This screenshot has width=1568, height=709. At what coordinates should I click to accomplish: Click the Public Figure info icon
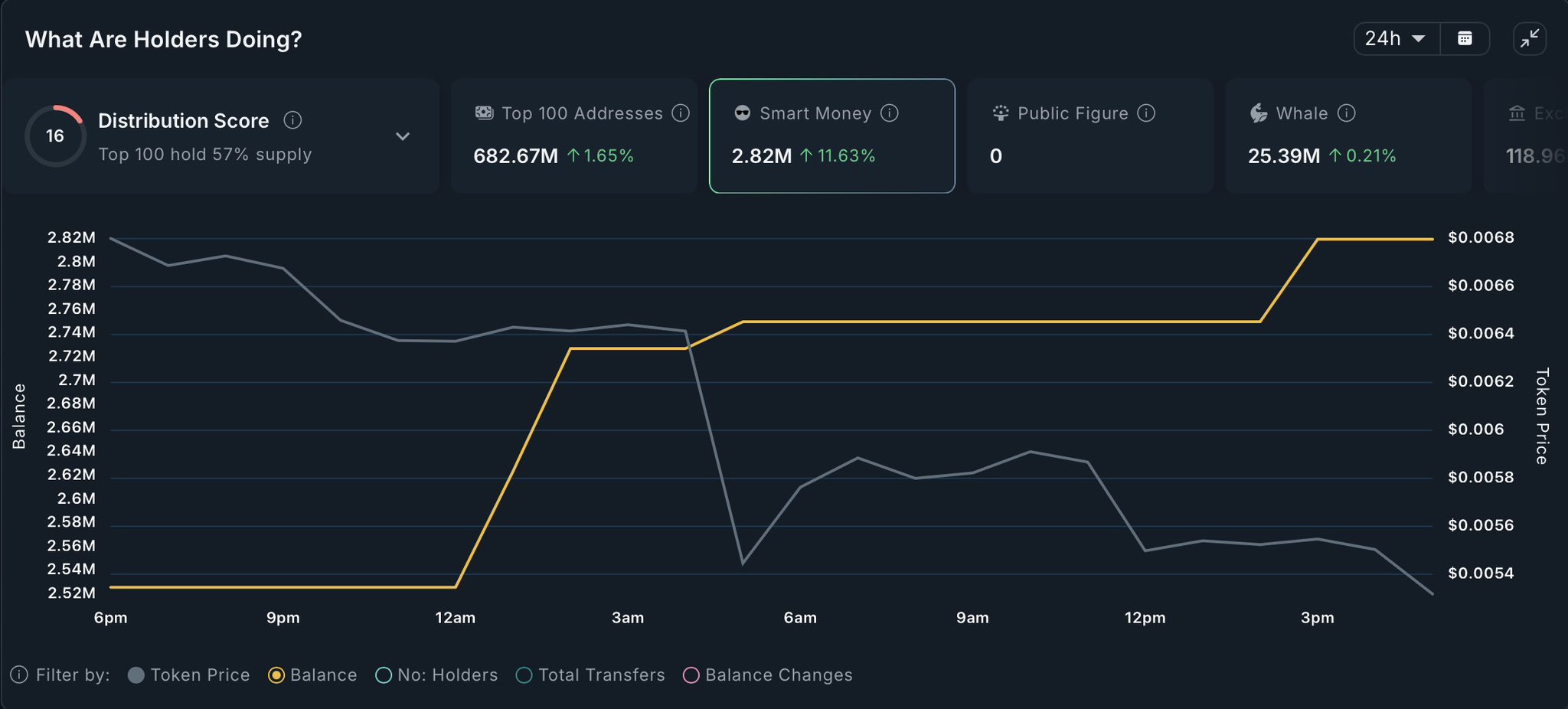click(x=1146, y=113)
